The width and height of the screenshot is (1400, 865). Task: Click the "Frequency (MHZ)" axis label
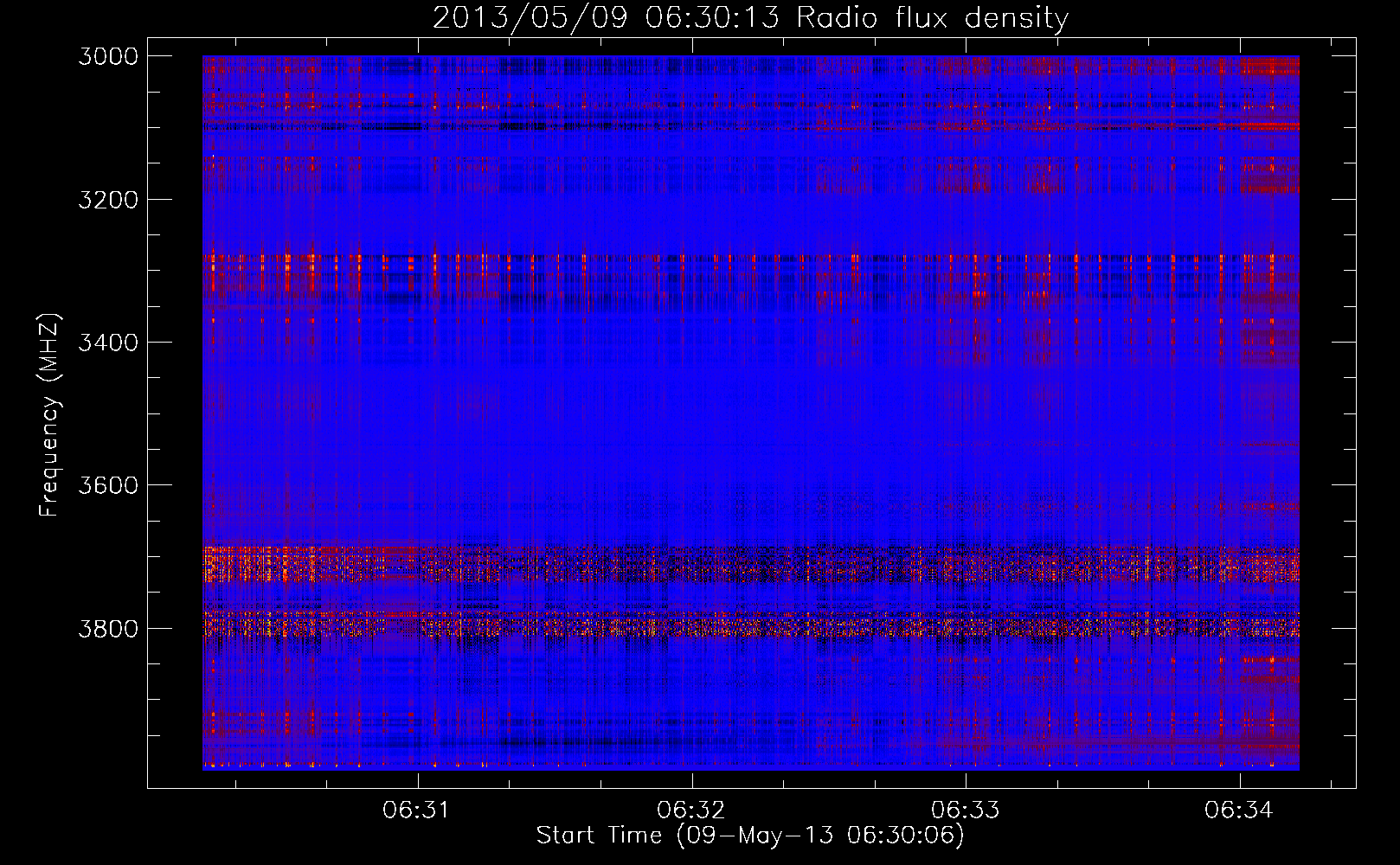click(x=50, y=415)
